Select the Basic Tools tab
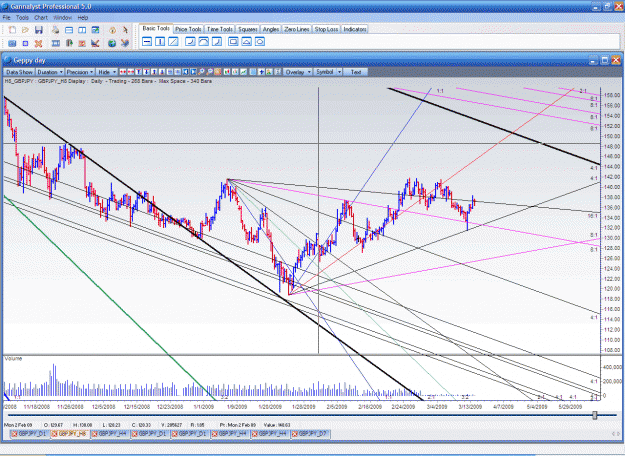Viewport: 625px width, 456px height. (x=156, y=28)
